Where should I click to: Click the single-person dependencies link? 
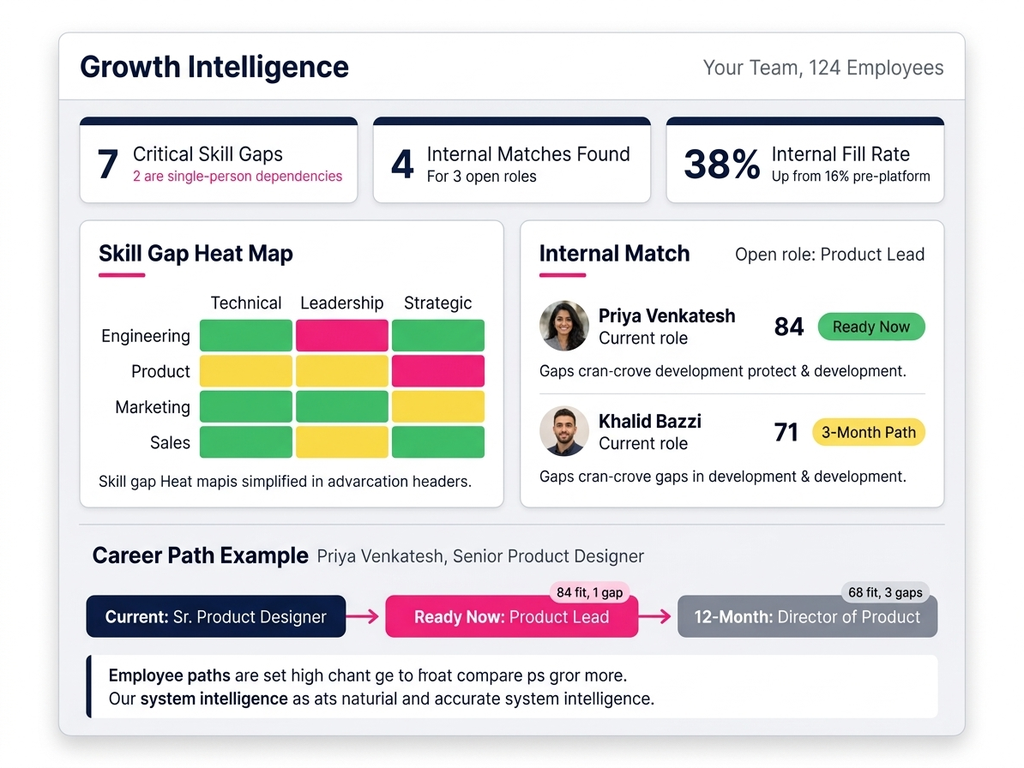[237, 177]
